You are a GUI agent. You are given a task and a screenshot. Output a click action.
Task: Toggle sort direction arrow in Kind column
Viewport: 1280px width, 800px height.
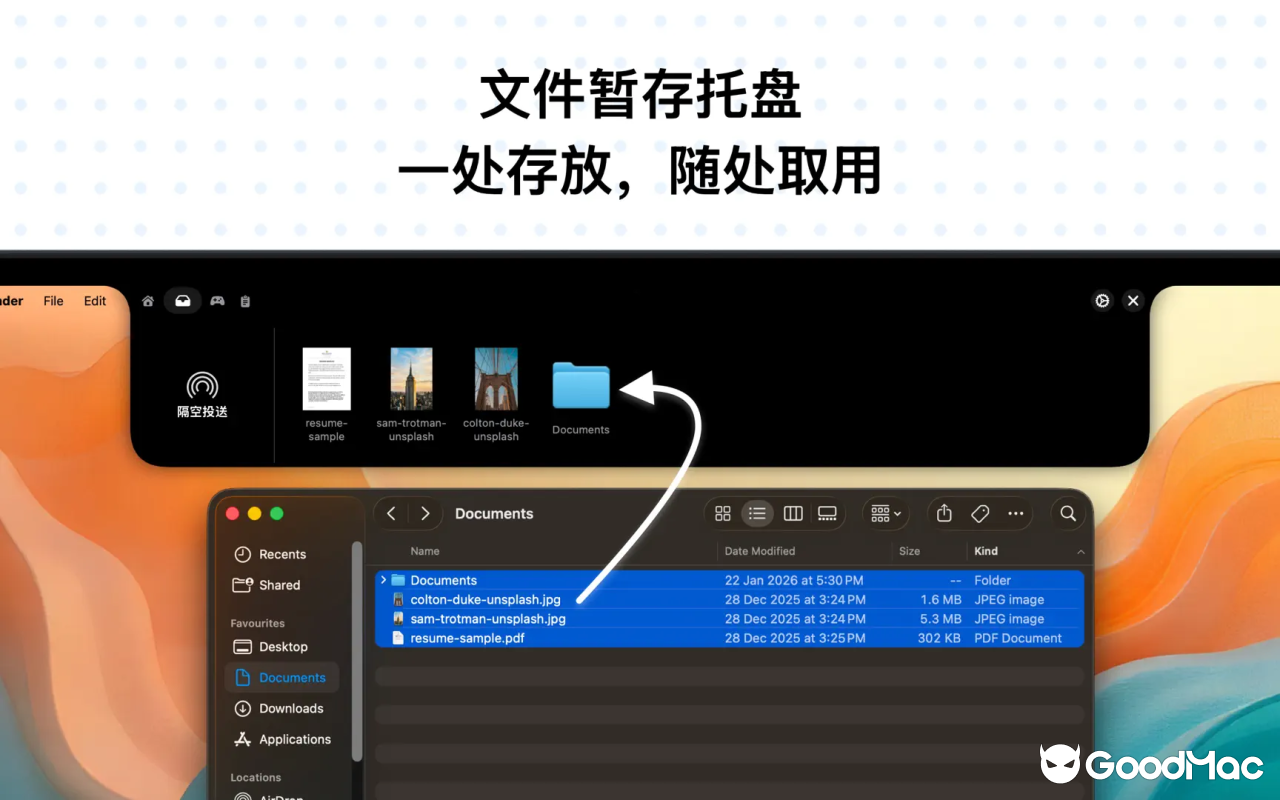(x=1081, y=552)
